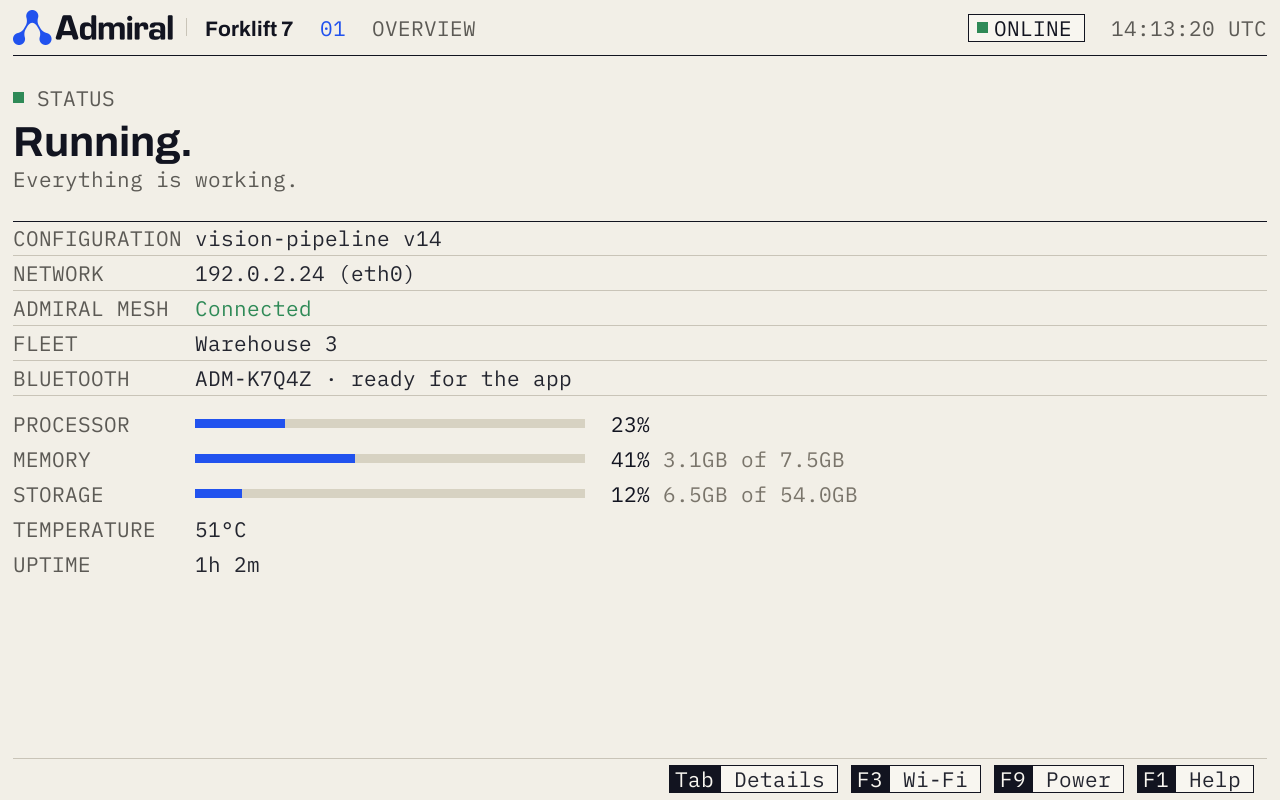Click the FLEET row label
The height and width of the screenshot is (800, 1280).
pyautogui.click(x=45, y=344)
